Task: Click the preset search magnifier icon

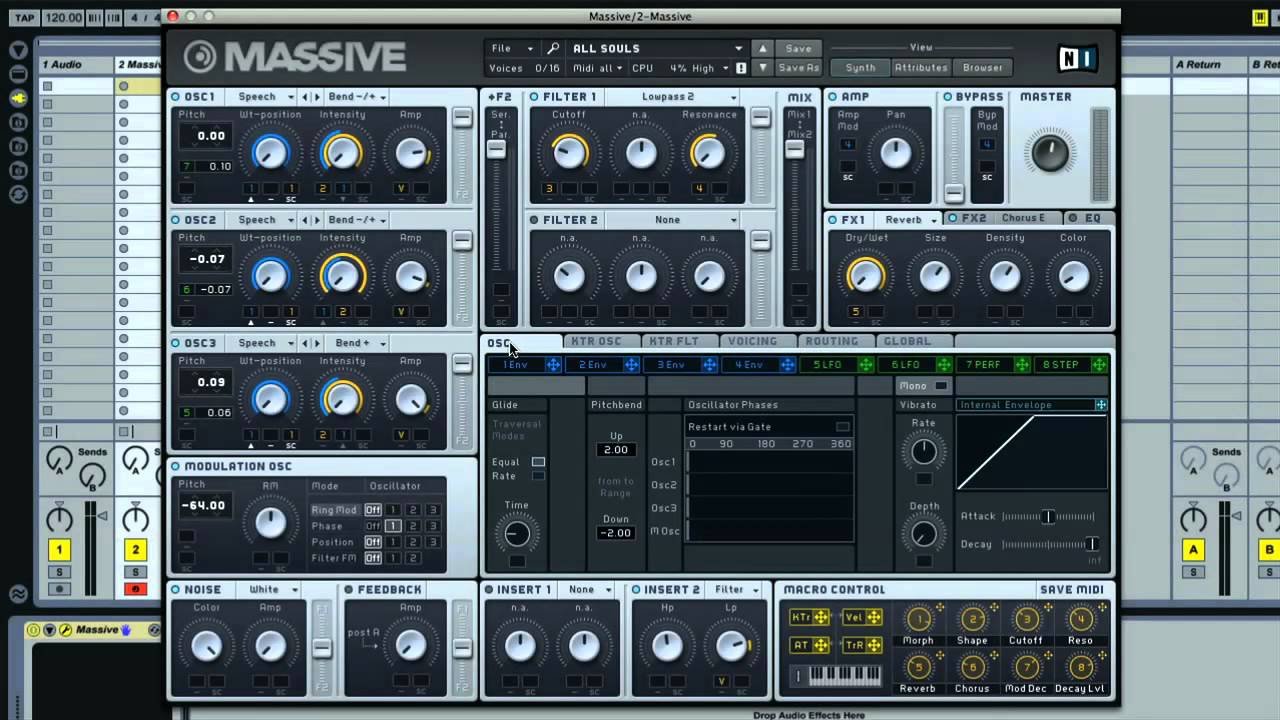Action: tap(553, 48)
